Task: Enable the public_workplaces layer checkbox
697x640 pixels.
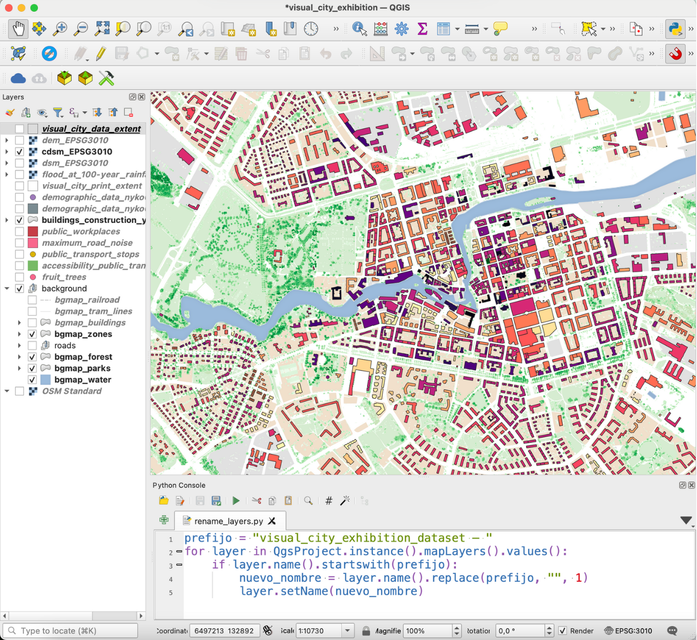Action: [x=19, y=232]
